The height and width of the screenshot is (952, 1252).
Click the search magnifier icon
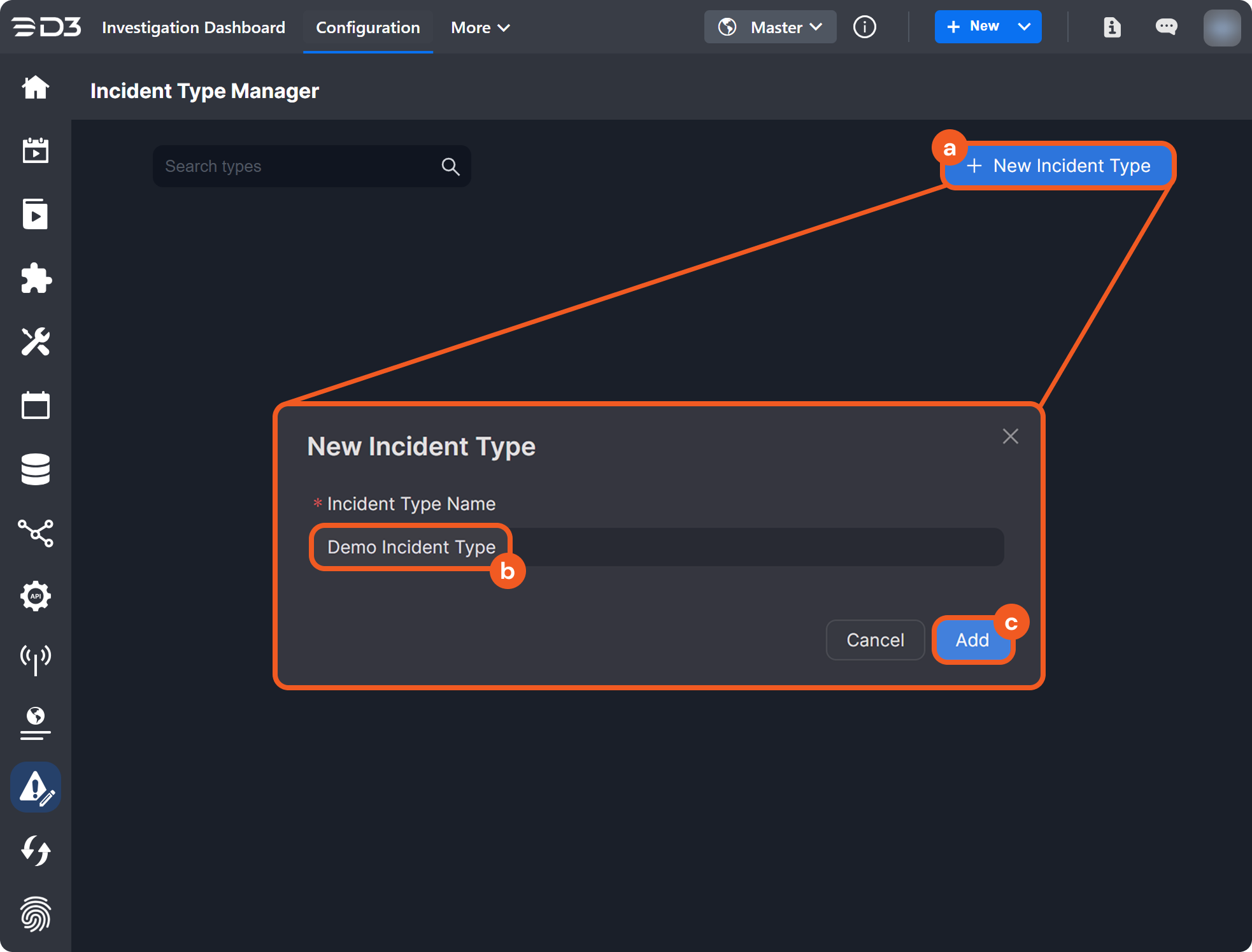(x=450, y=167)
